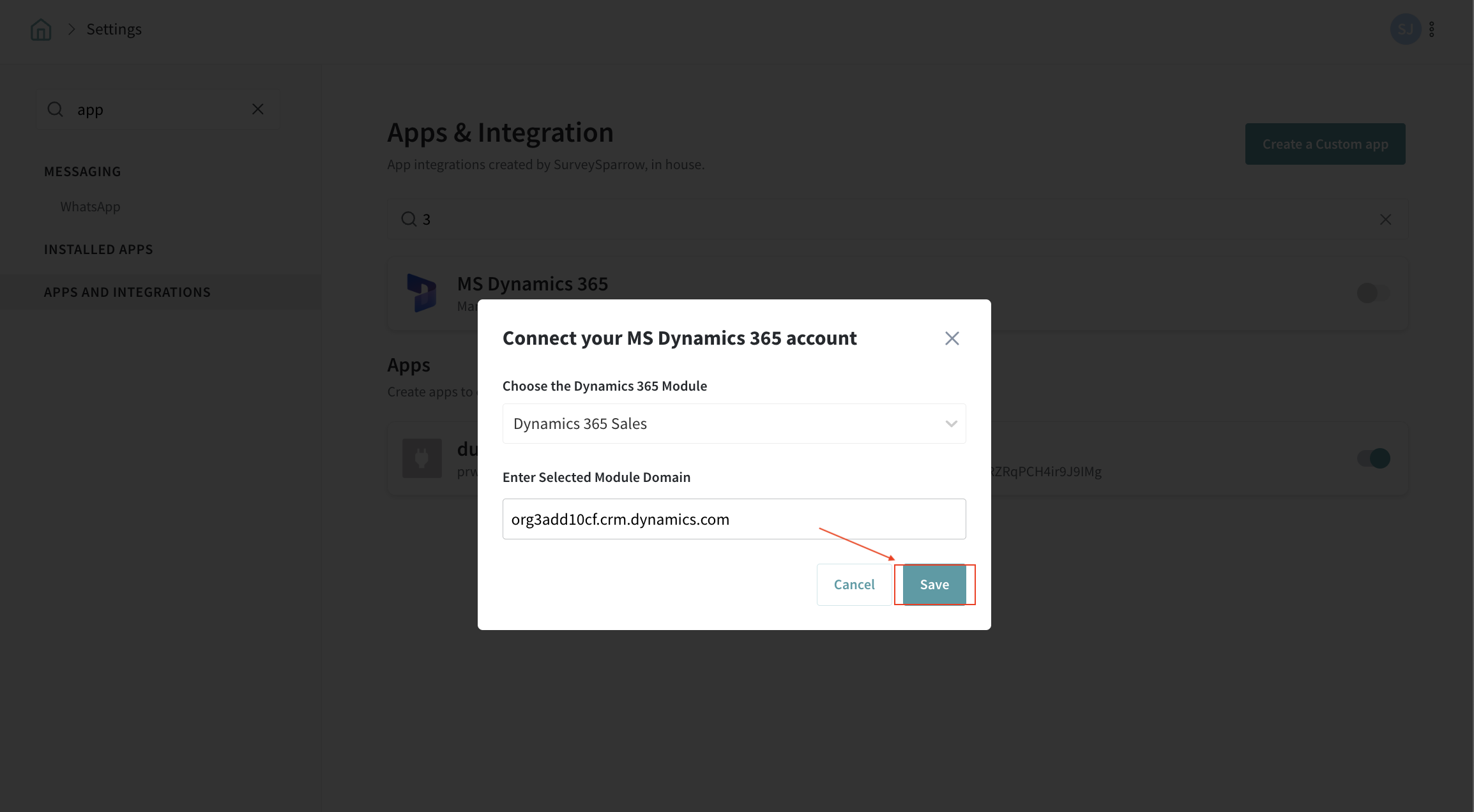Open the three-dot menu near avatar
The height and width of the screenshot is (812, 1474).
point(1431,29)
